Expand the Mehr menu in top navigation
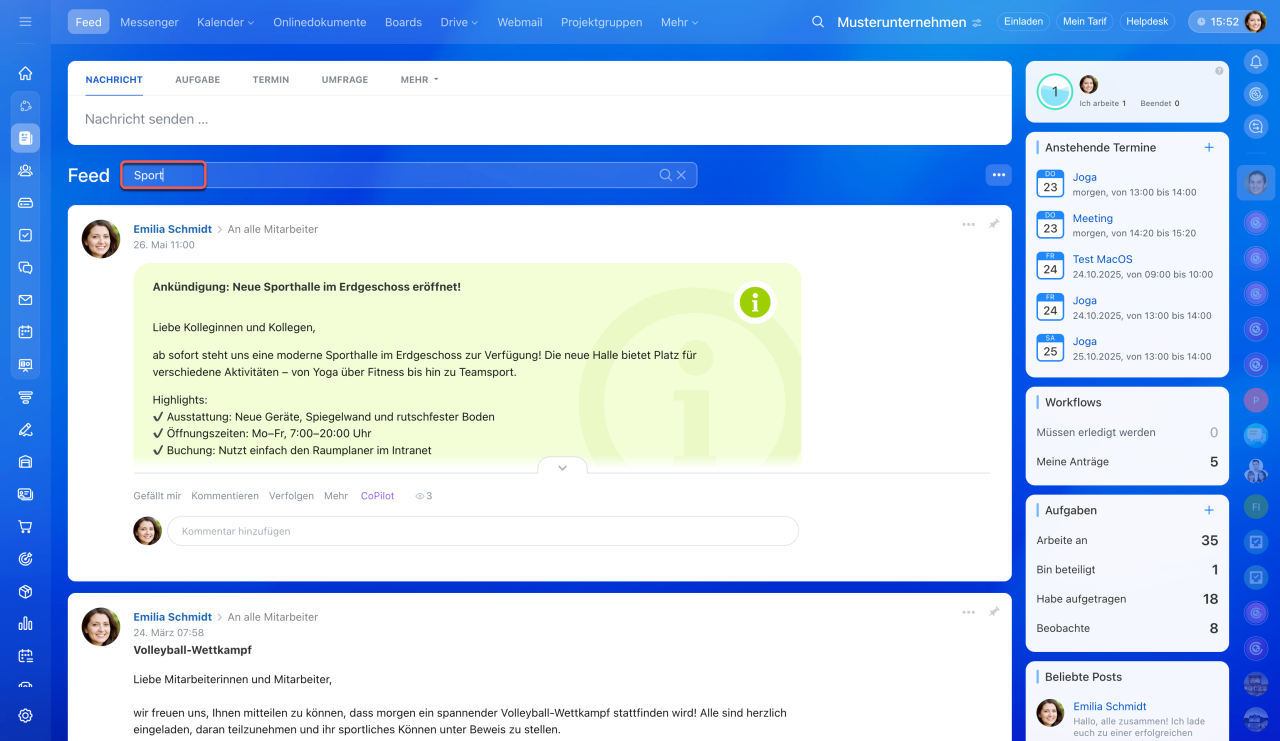The image size is (1280, 741). (680, 22)
